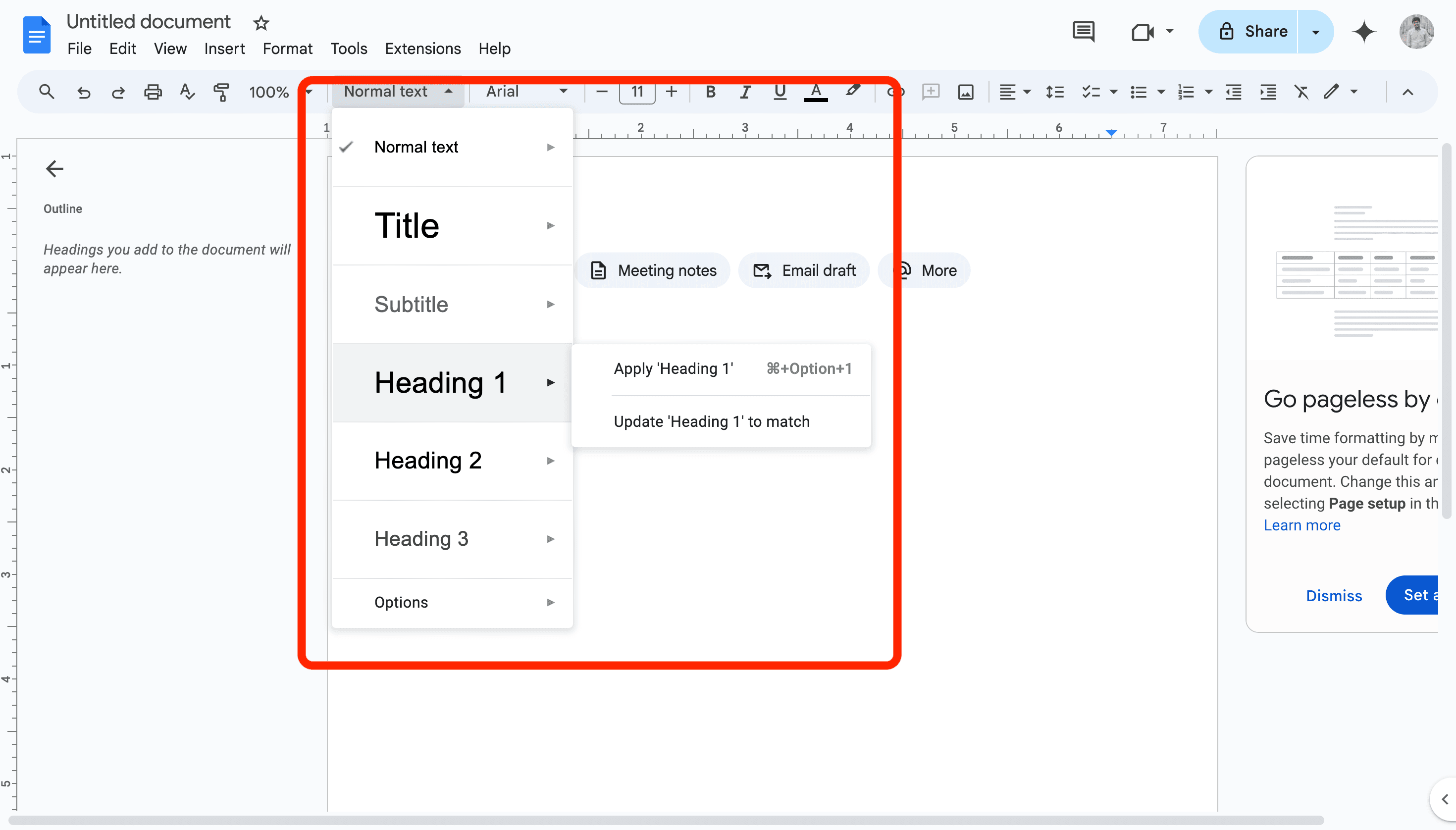This screenshot has width=1456, height=830.
Task: Click the font size input field
Action: tap(636, 92)
